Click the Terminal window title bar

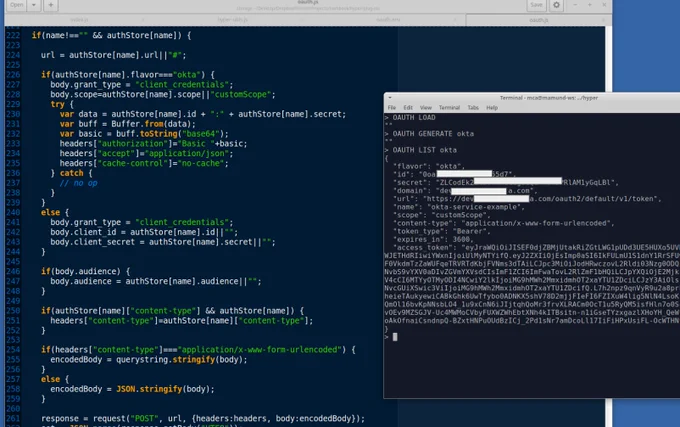pos(549,98)
